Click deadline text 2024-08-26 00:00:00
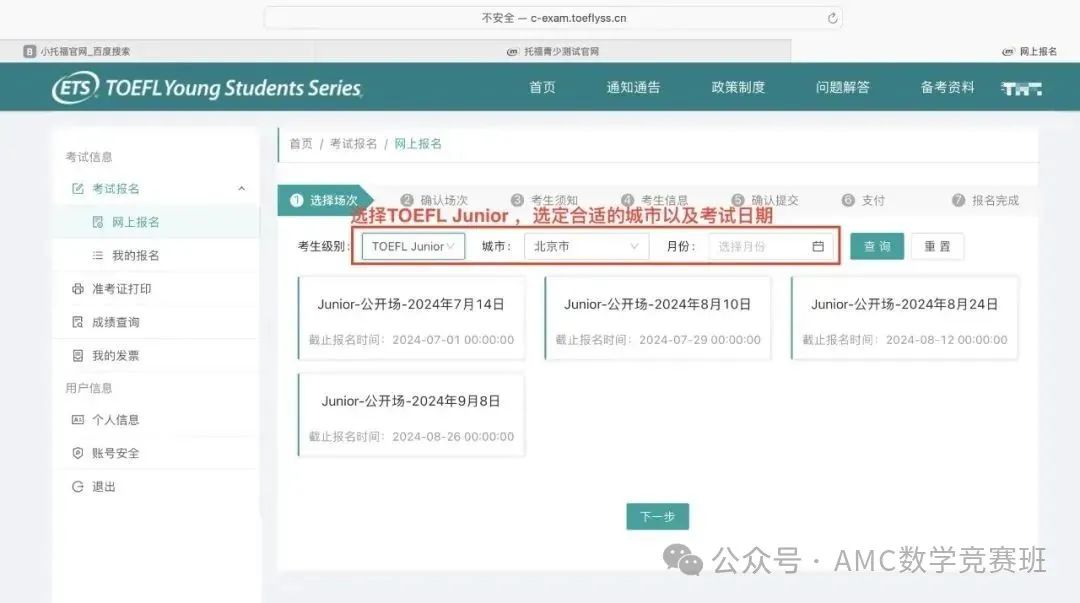 [453, 436]
